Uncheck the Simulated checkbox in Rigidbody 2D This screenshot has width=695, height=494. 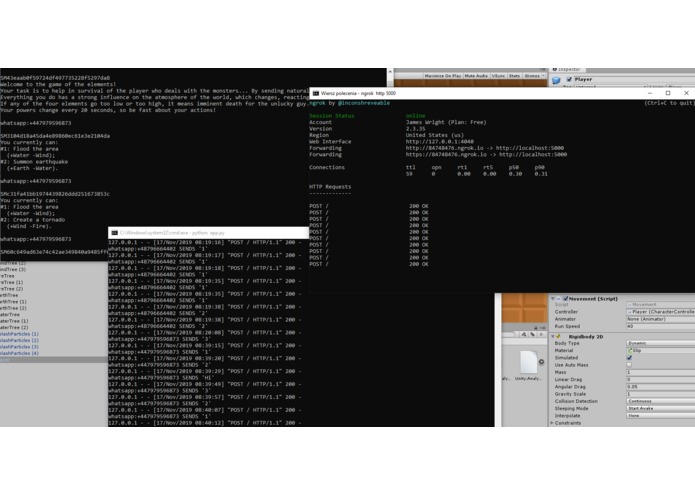coord(629,358)
